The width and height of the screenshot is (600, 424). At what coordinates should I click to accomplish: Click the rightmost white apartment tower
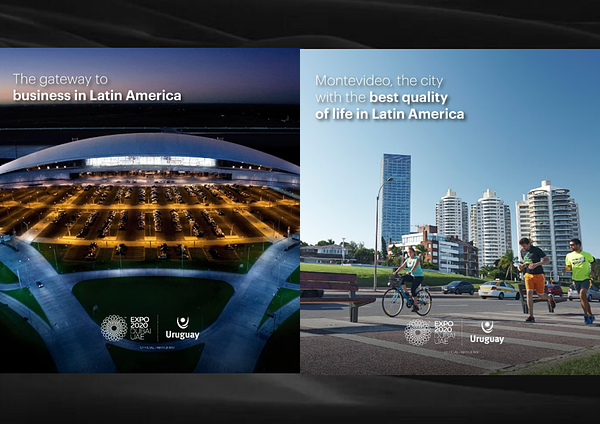coord(548,225)
